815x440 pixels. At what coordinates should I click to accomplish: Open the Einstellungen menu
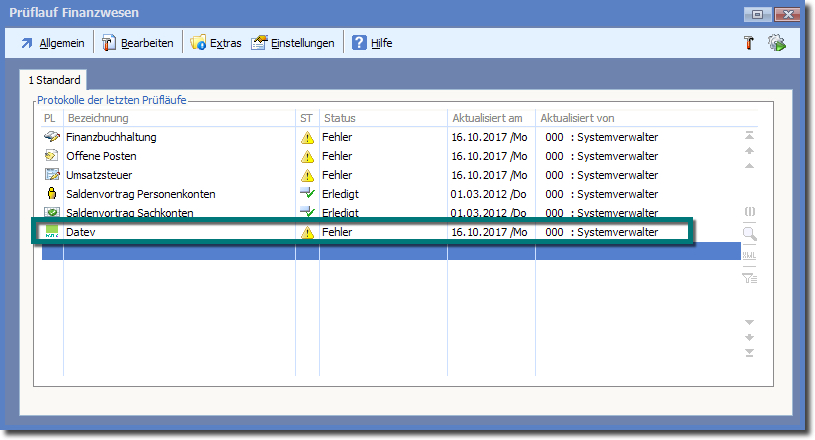293,43
